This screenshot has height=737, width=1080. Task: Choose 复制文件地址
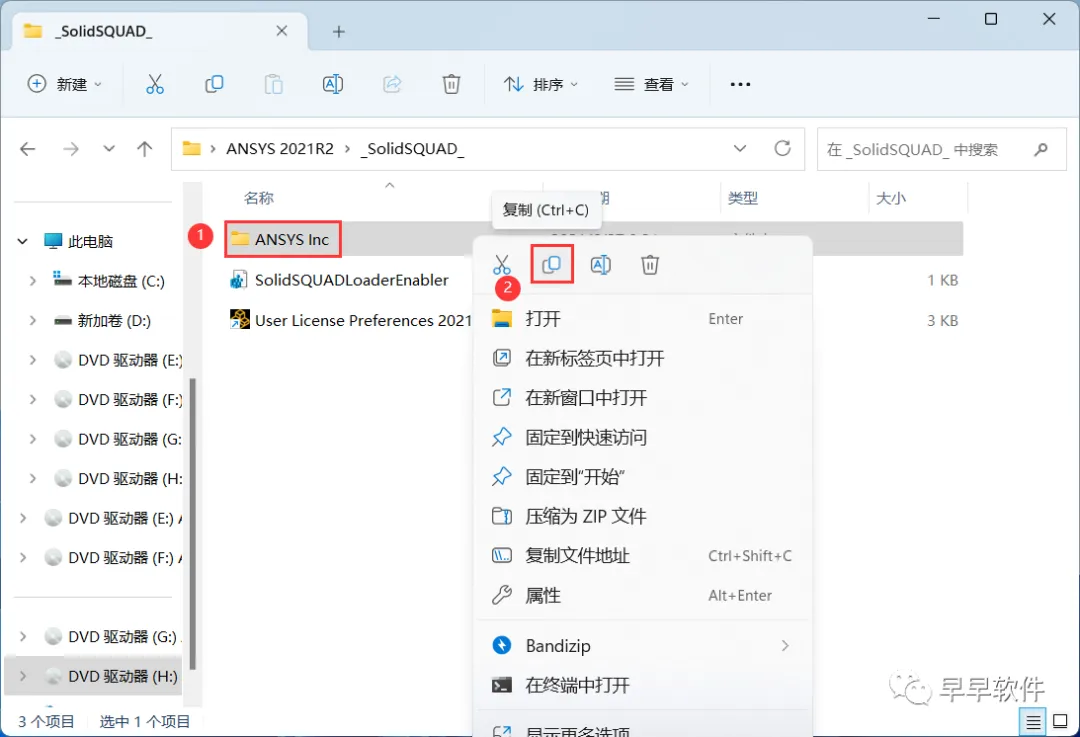pyautogui.click(x=643, y=556)
